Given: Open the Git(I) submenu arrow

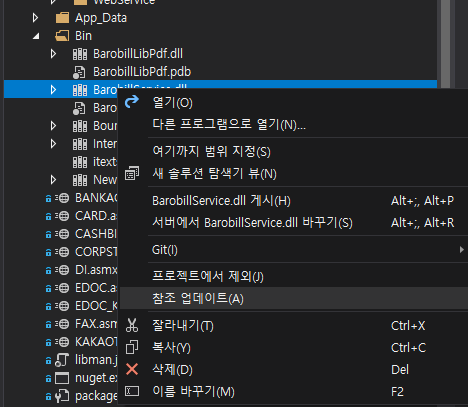Looking at the screenshot, I should point(462,249).
